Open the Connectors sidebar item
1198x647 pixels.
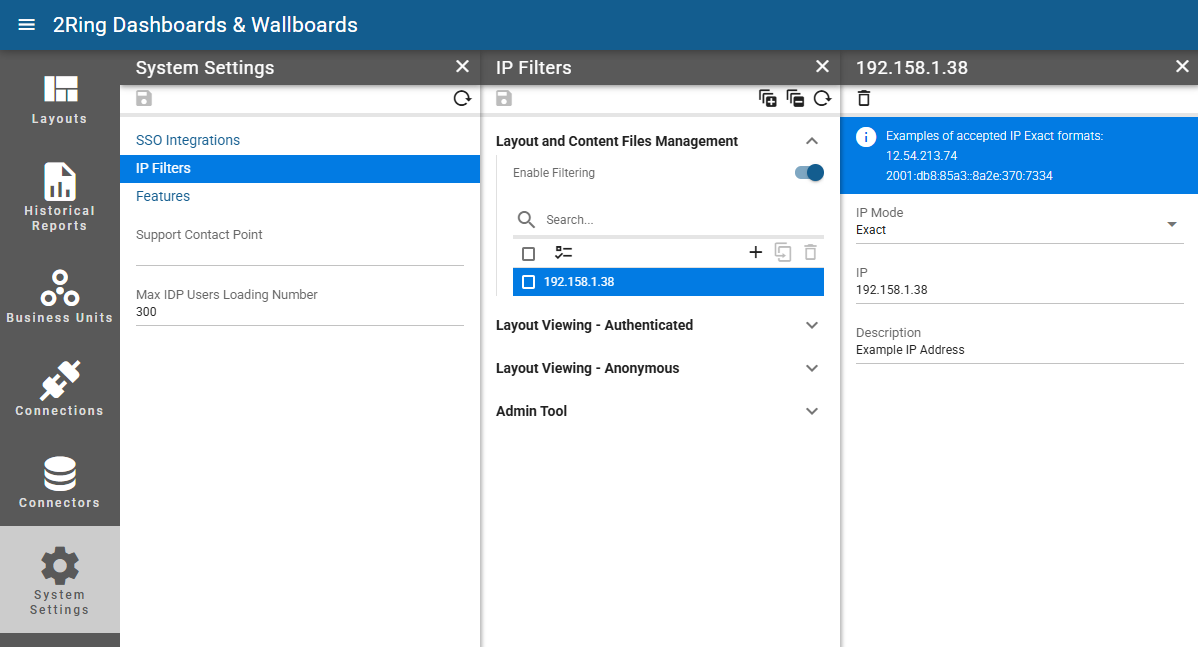tap(60, 482)
